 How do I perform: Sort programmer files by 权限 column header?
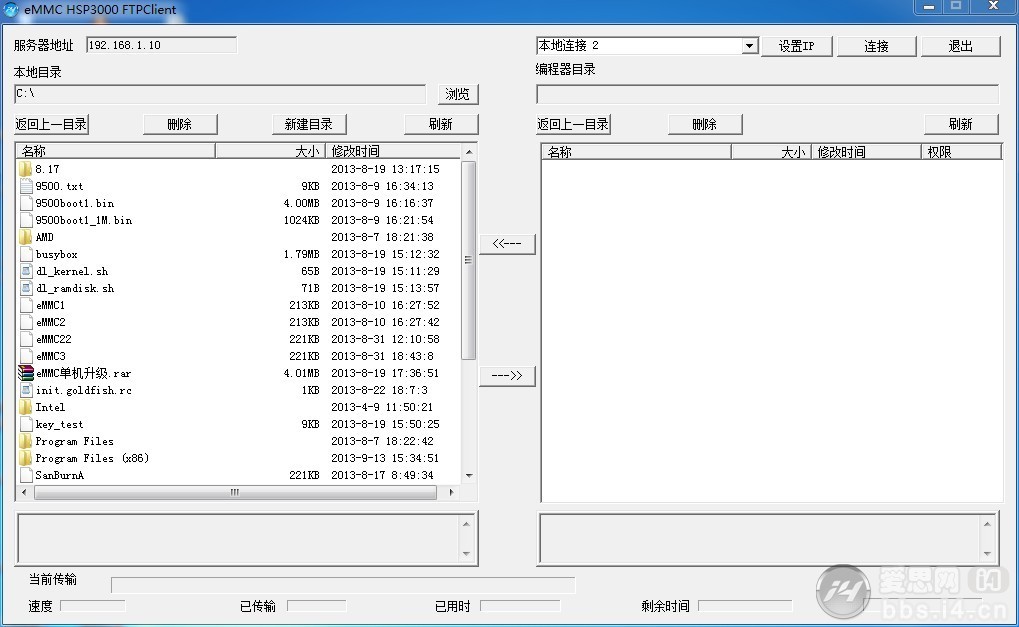pyautogui.click(x=961, y=152)
